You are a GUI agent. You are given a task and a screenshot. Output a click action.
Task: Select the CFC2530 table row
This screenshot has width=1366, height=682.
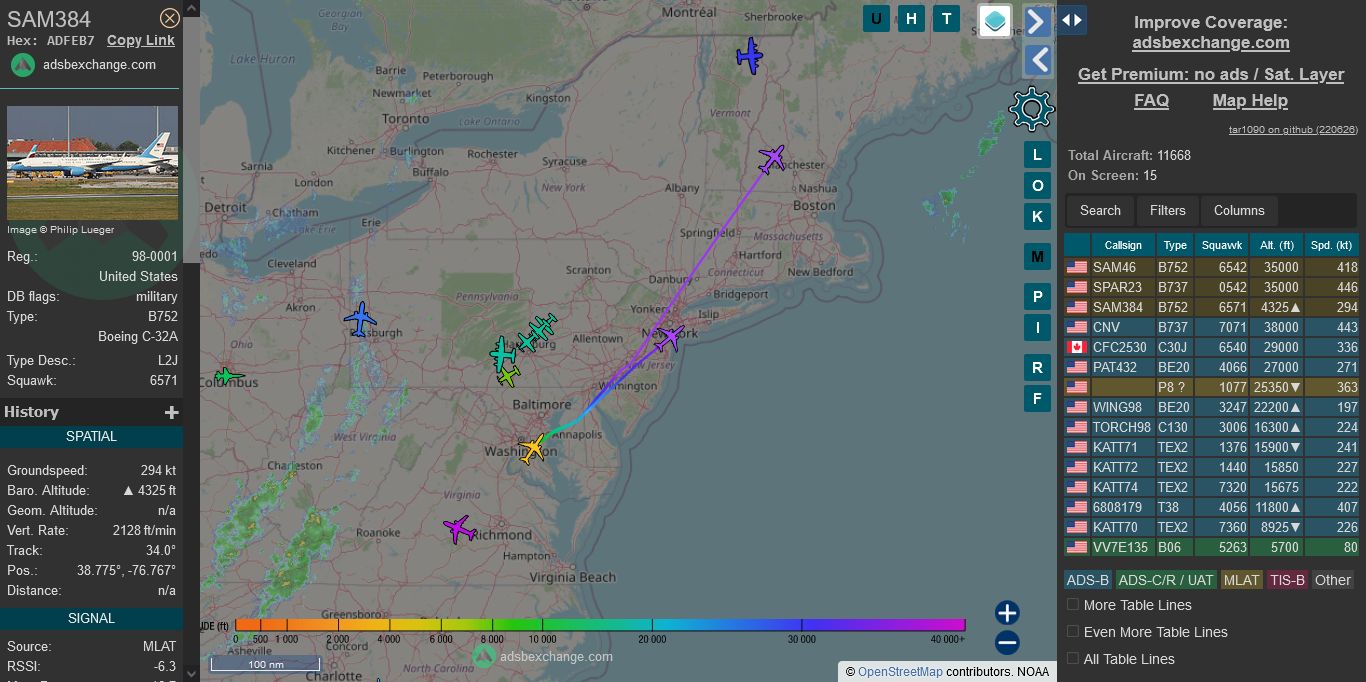click(x=1211, y=347)
